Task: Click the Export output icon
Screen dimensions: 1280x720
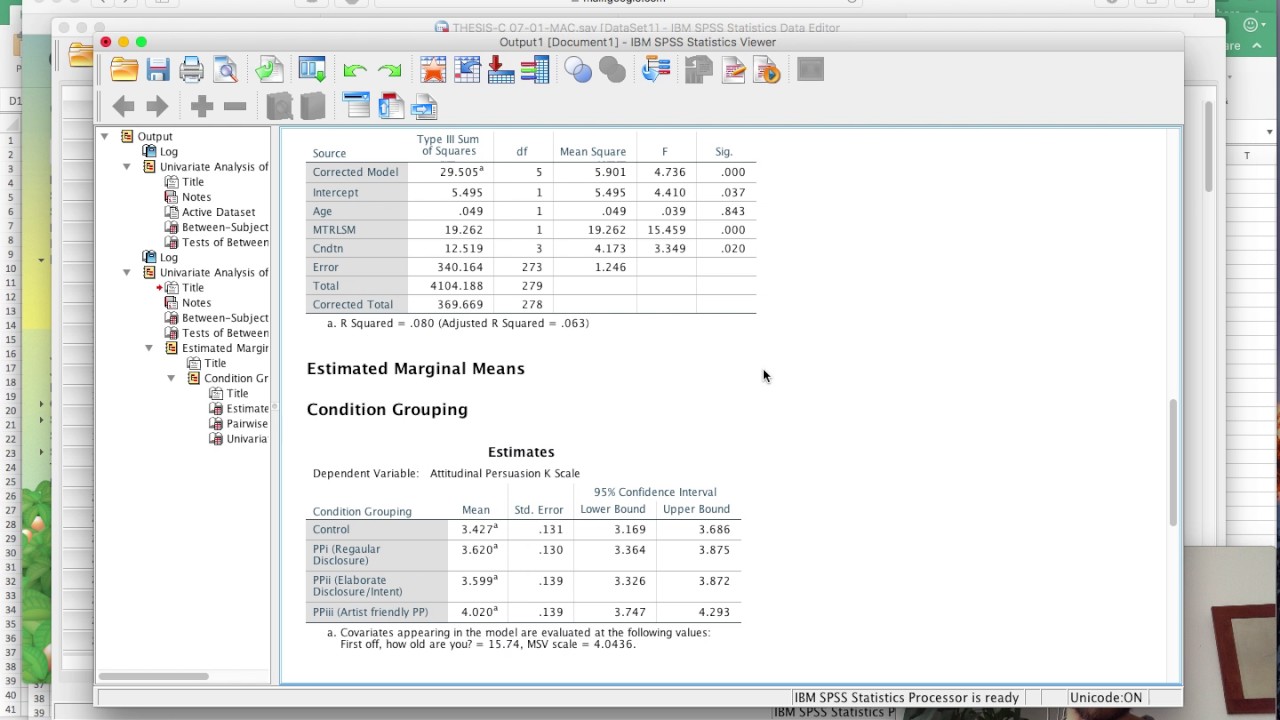Action: click(269, 69)
